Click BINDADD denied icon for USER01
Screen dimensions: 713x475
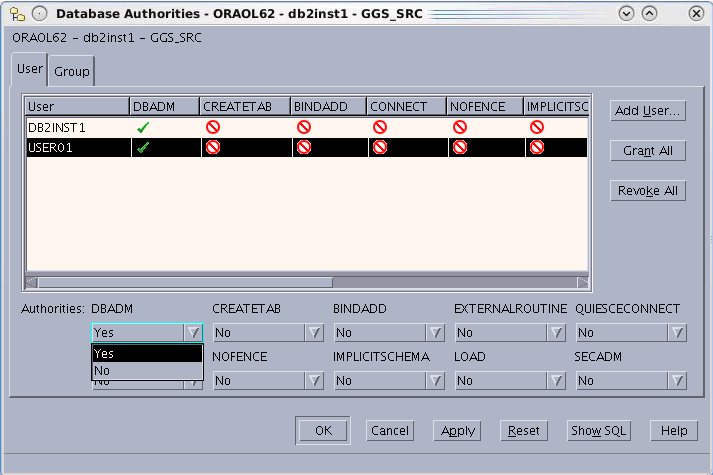[304, 147]
